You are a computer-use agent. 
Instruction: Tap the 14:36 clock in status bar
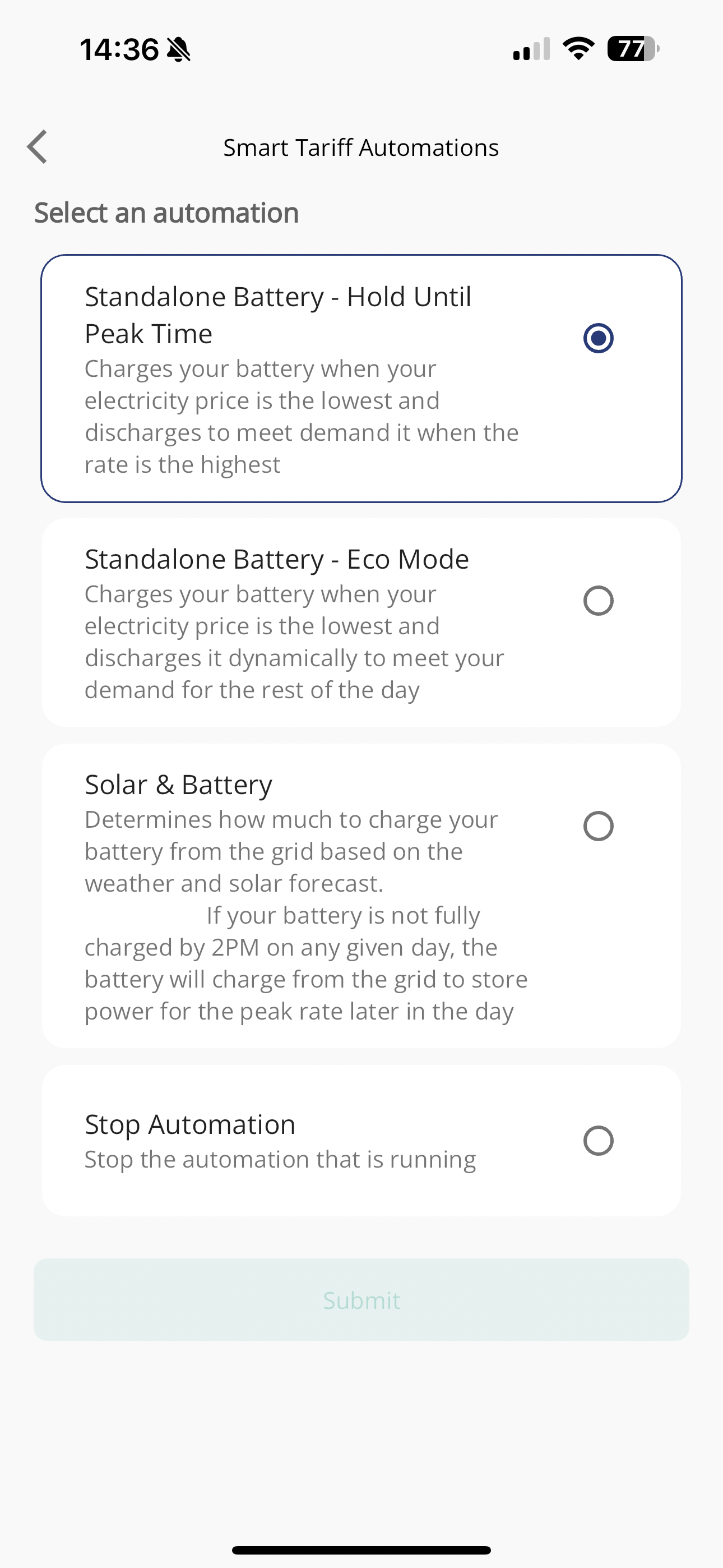pyautogui.click(x=119, y=49)
